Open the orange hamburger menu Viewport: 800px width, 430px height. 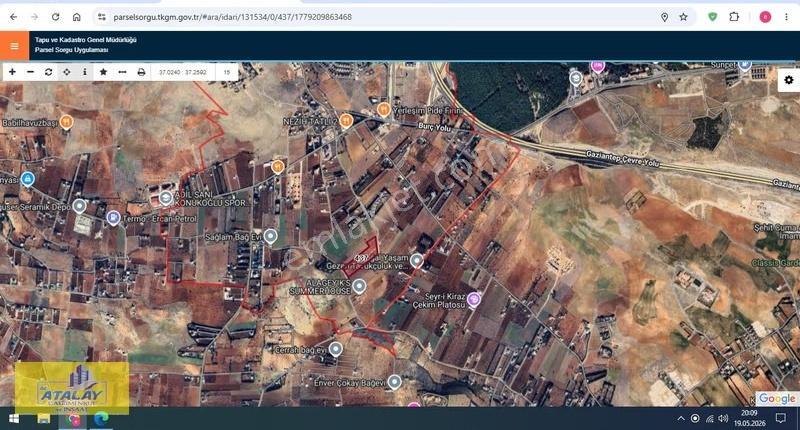click(14, 46)
